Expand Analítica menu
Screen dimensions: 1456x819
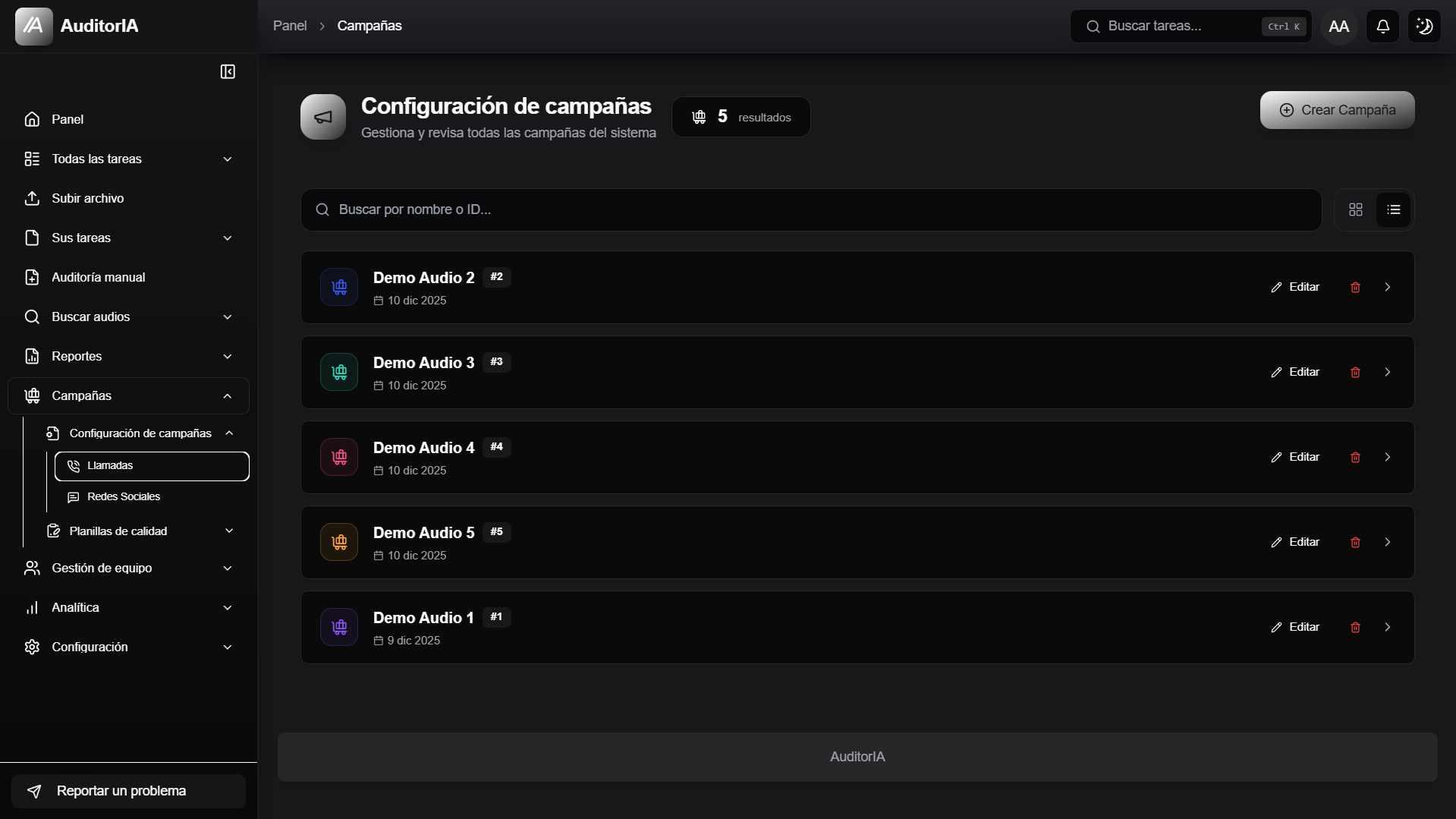128,607
